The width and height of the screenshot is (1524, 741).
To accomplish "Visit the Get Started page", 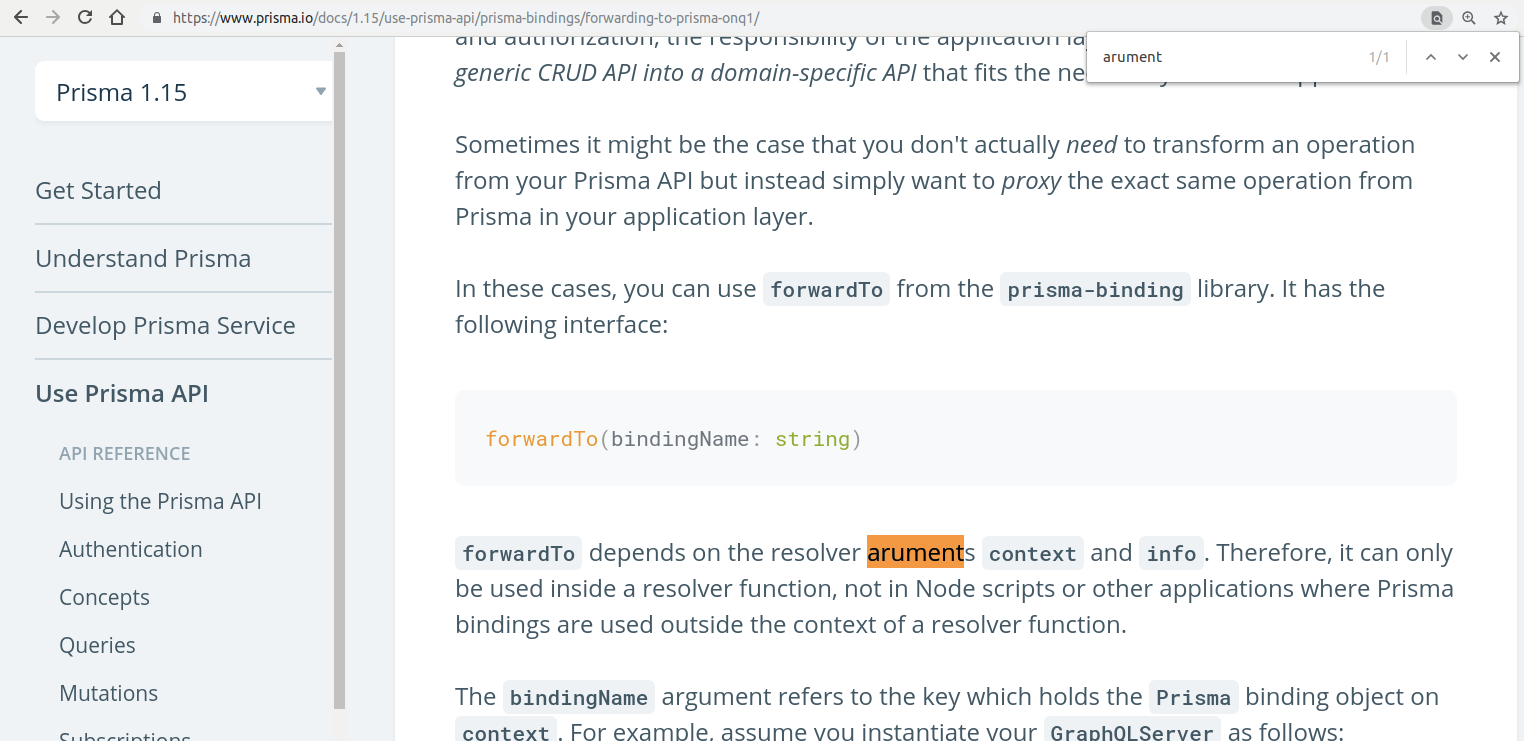I will click(x=98, y=190).
